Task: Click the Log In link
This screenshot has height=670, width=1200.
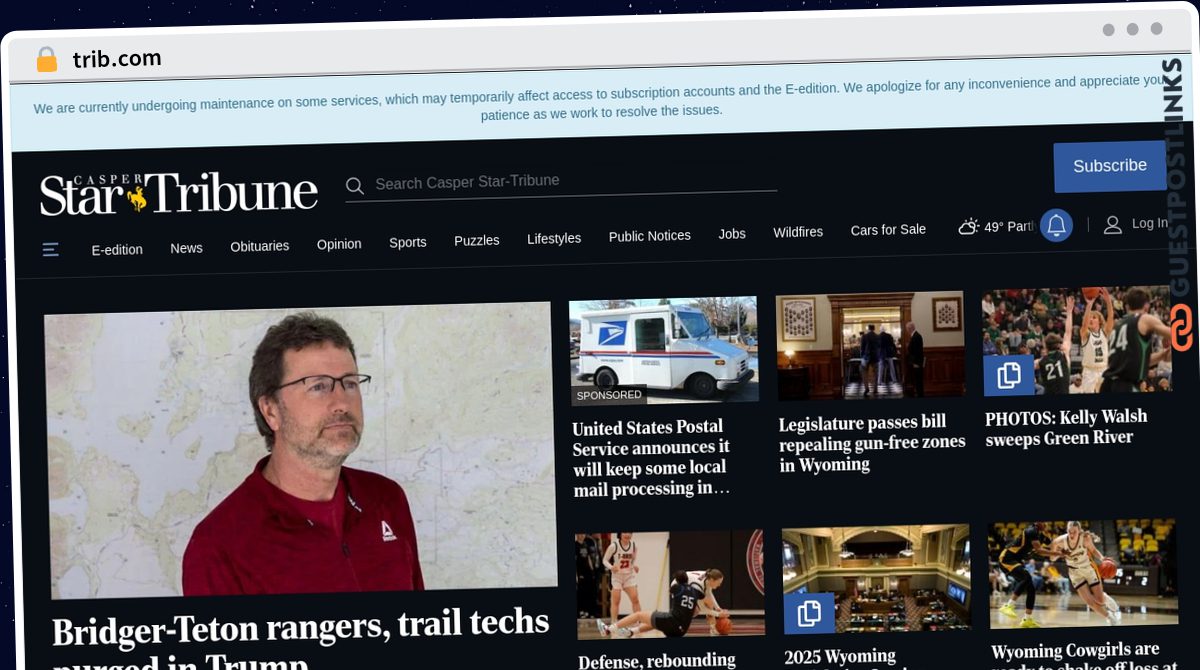Action: tap(1149, 224)
